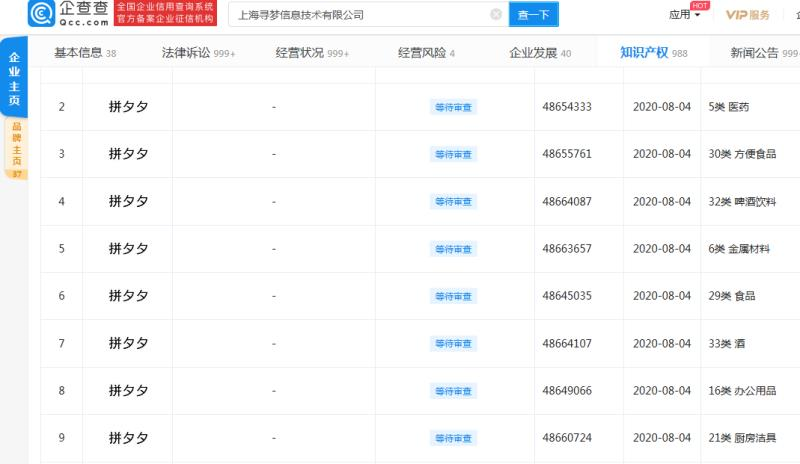Select the 品牌主页 side tab
The image size is (800, 464).
[16, 149]
